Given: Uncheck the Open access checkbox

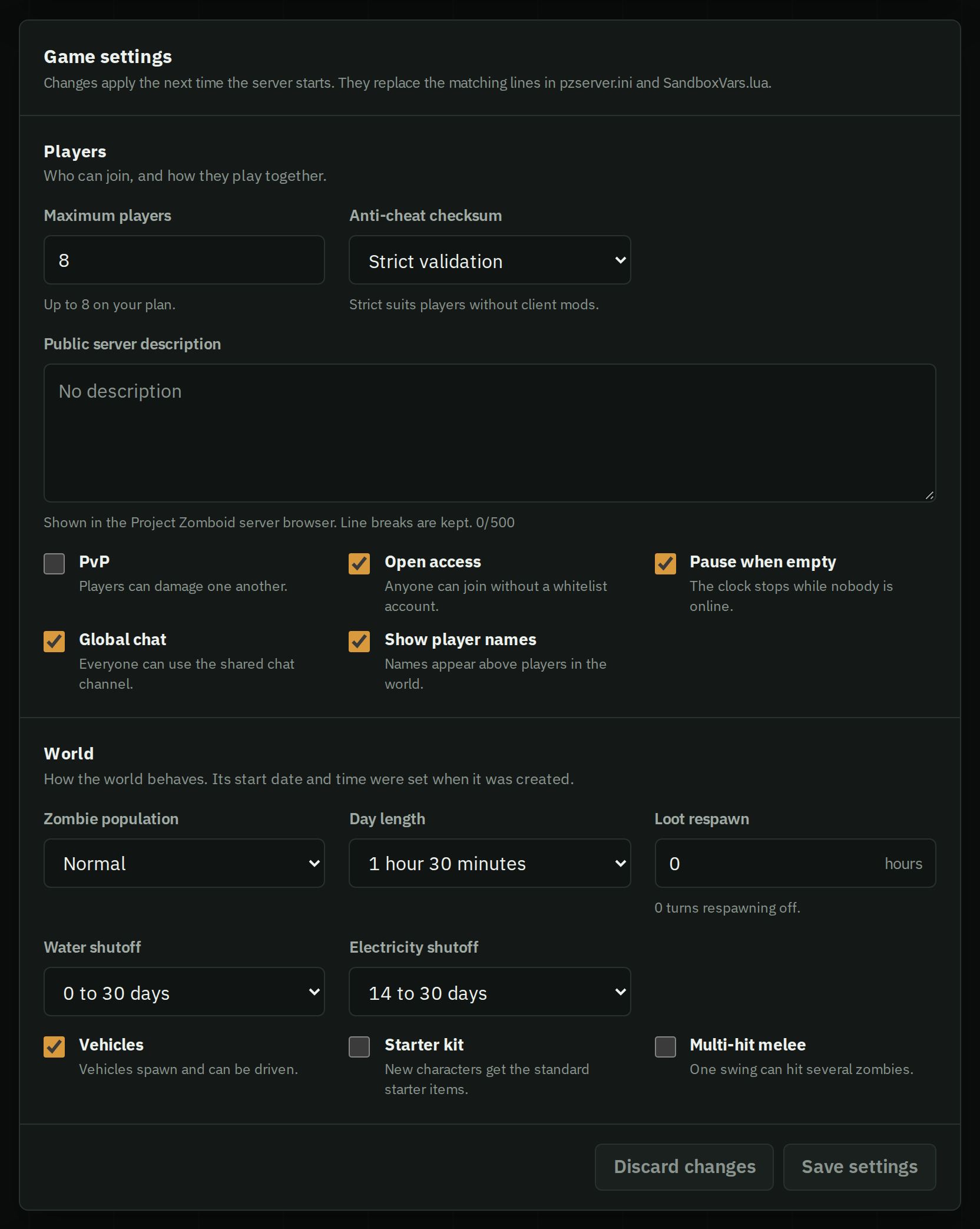Looking at the screenshot, I should [x=359, y=564].
